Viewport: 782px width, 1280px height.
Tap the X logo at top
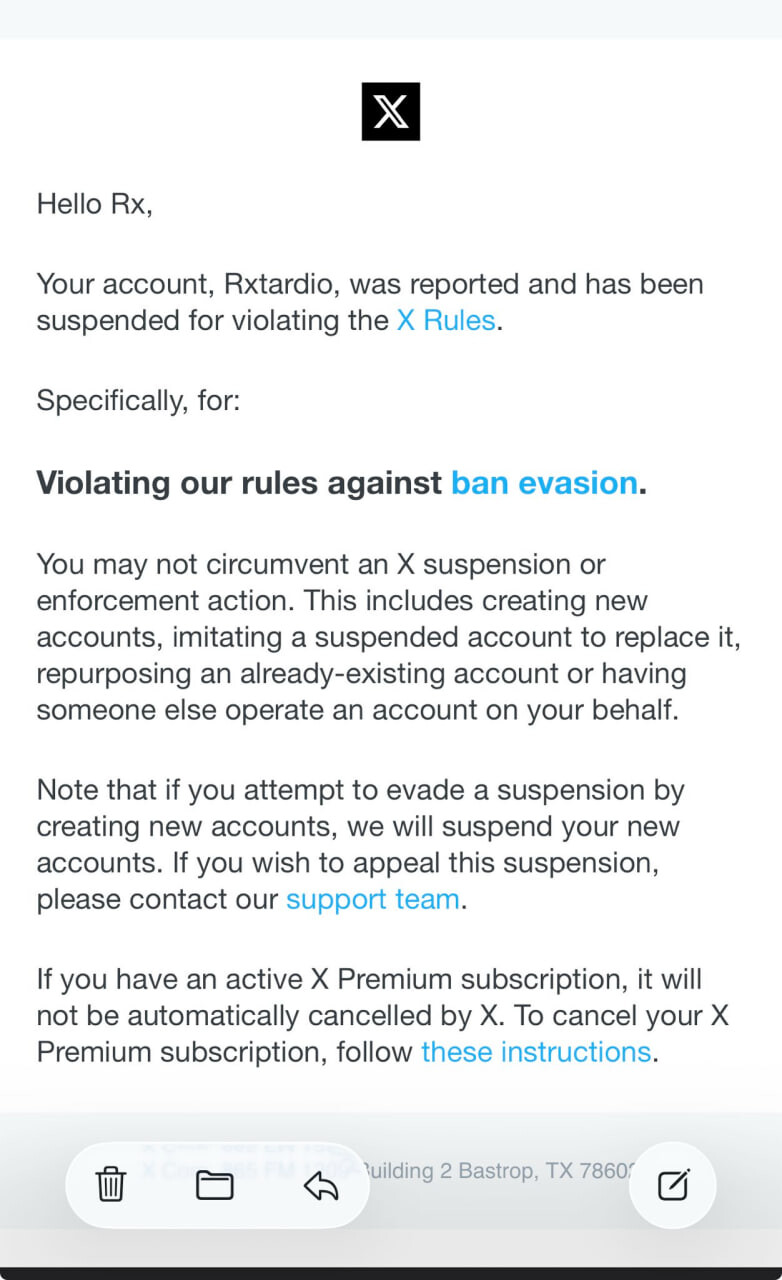coord(390,111)
